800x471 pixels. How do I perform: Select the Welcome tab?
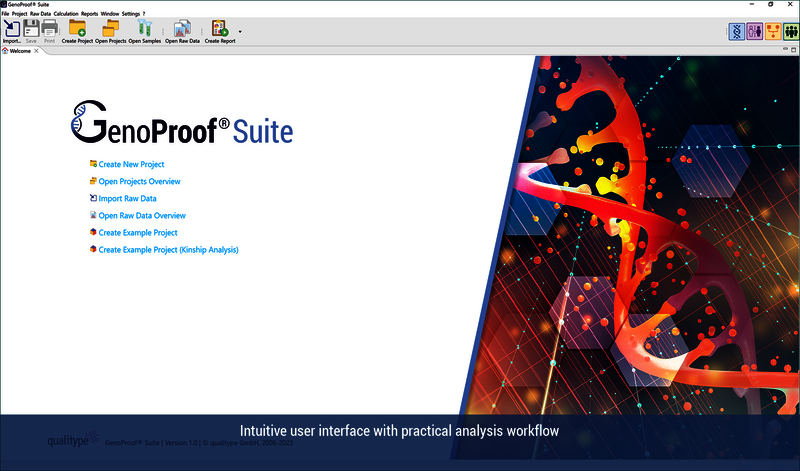(x=20, y=51)
